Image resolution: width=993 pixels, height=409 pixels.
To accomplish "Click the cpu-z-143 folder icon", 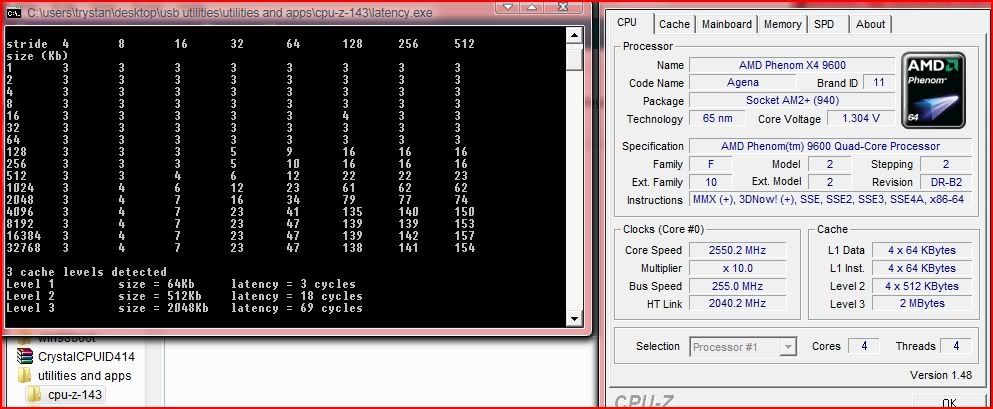I will point(35,393).
